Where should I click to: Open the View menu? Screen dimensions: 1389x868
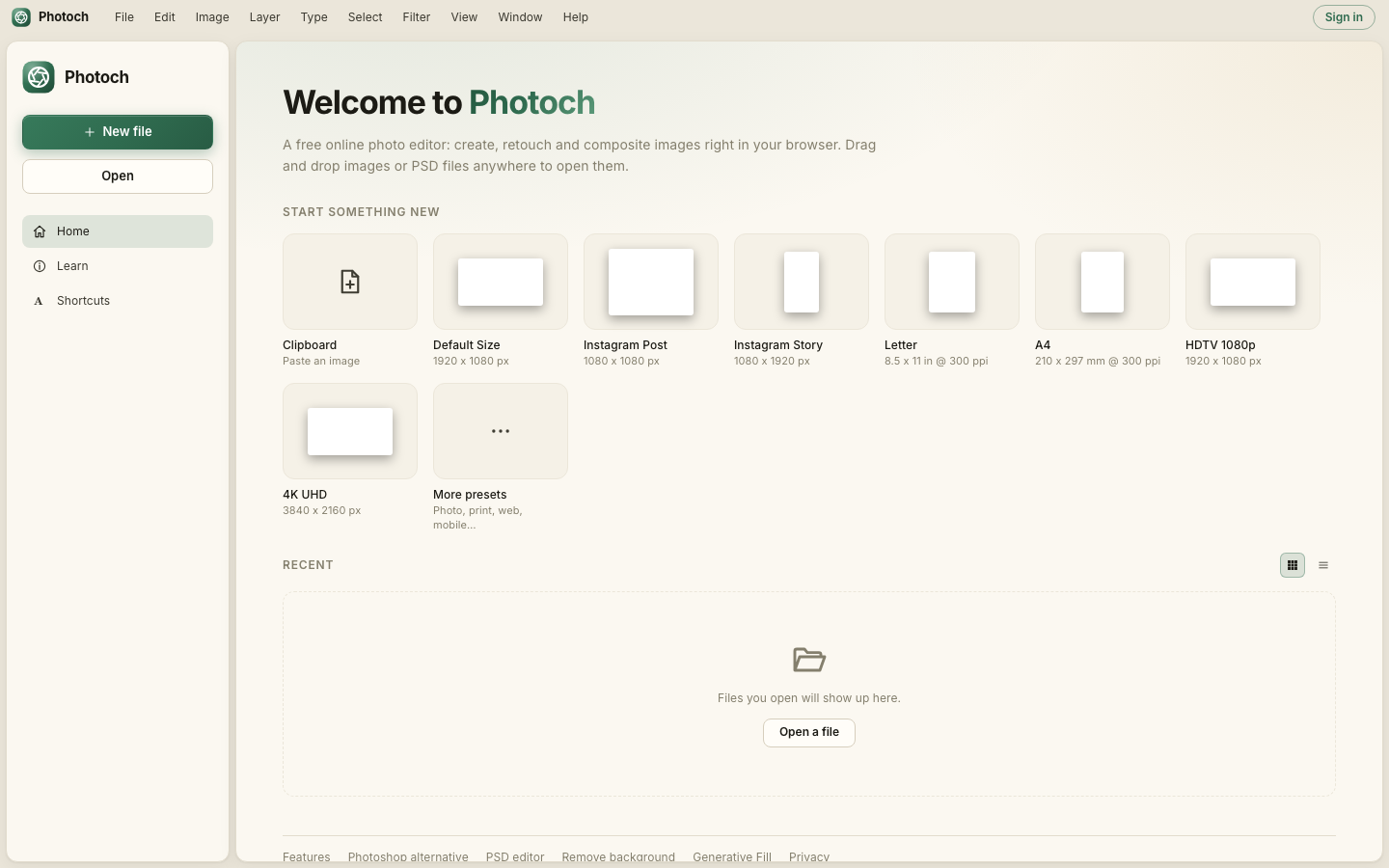click(464, 17)
